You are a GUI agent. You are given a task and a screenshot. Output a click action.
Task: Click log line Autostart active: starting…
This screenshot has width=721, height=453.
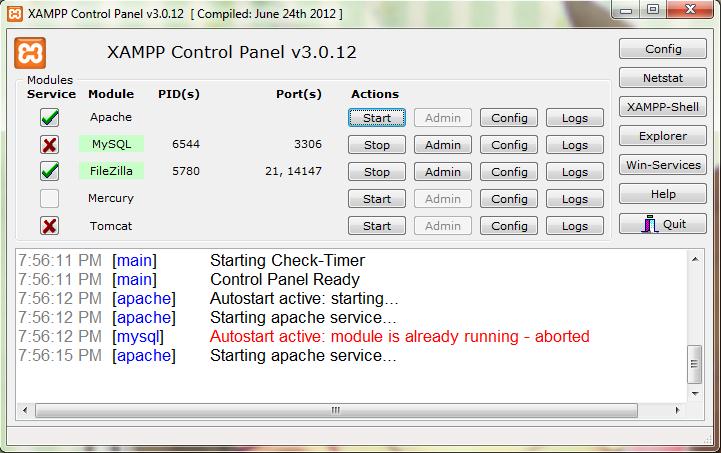click(x=304, y=299)
